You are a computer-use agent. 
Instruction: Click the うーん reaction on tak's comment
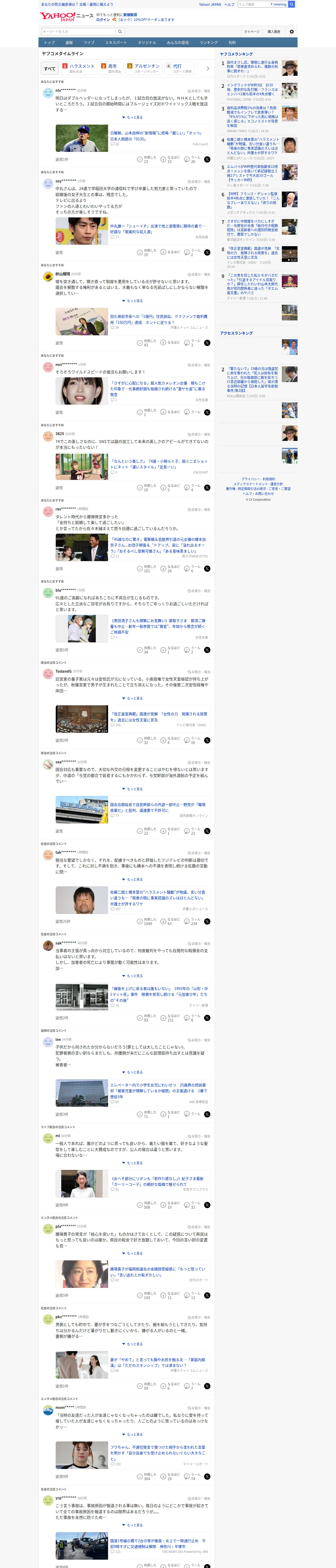click(x=192, y=921)
